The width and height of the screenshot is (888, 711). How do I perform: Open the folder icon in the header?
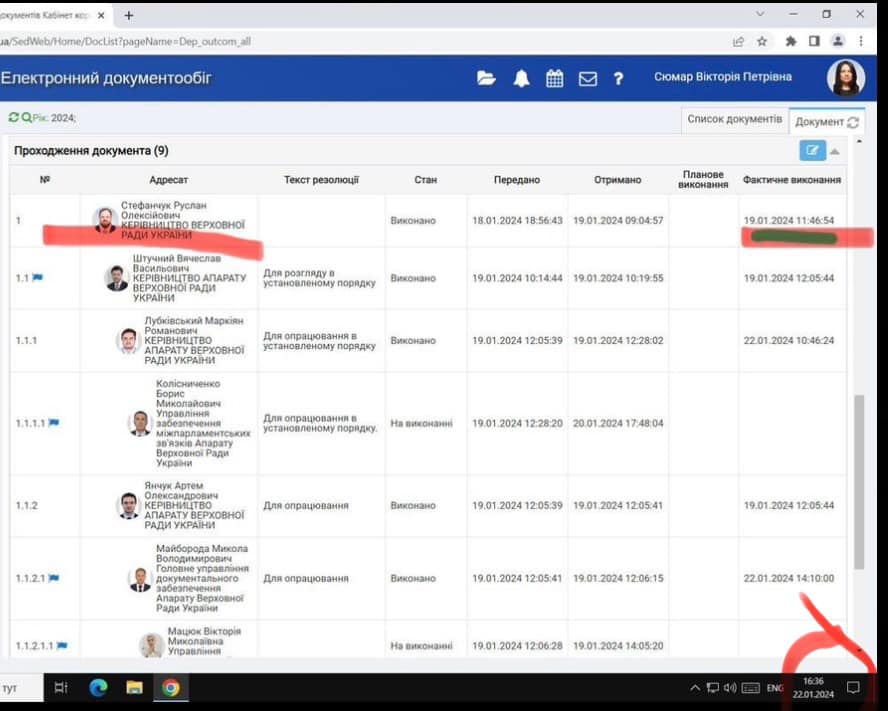coord(486,79)
